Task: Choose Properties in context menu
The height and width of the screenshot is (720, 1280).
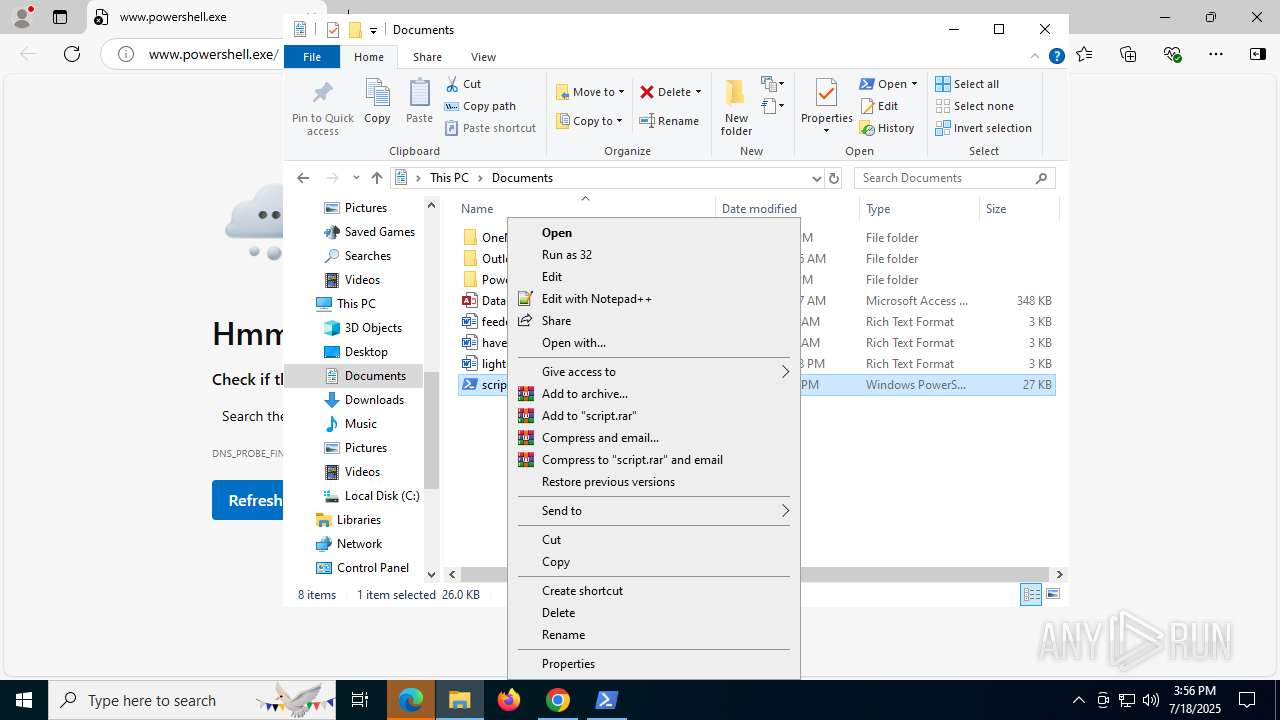Action: (x=654, y=664)
